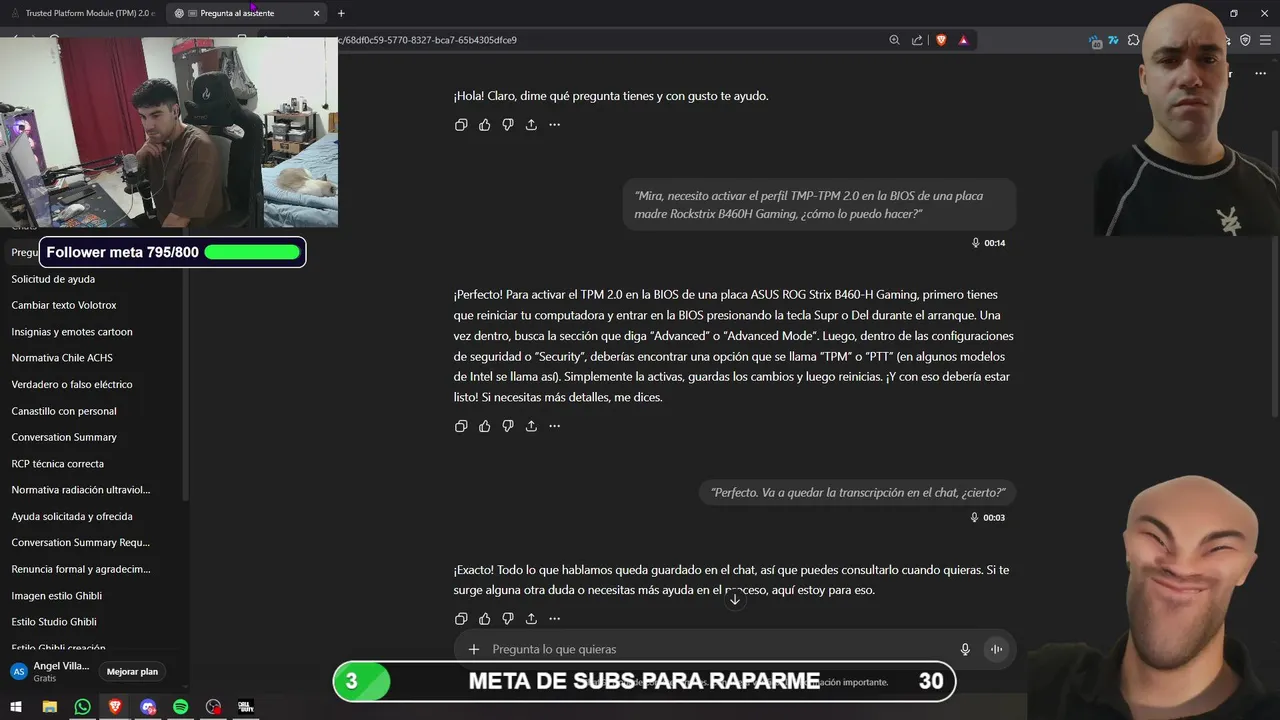Like the TPM 2.0 BIOS instructions reply
Screen dimensions: 1280x720
(x=485, y=426)
